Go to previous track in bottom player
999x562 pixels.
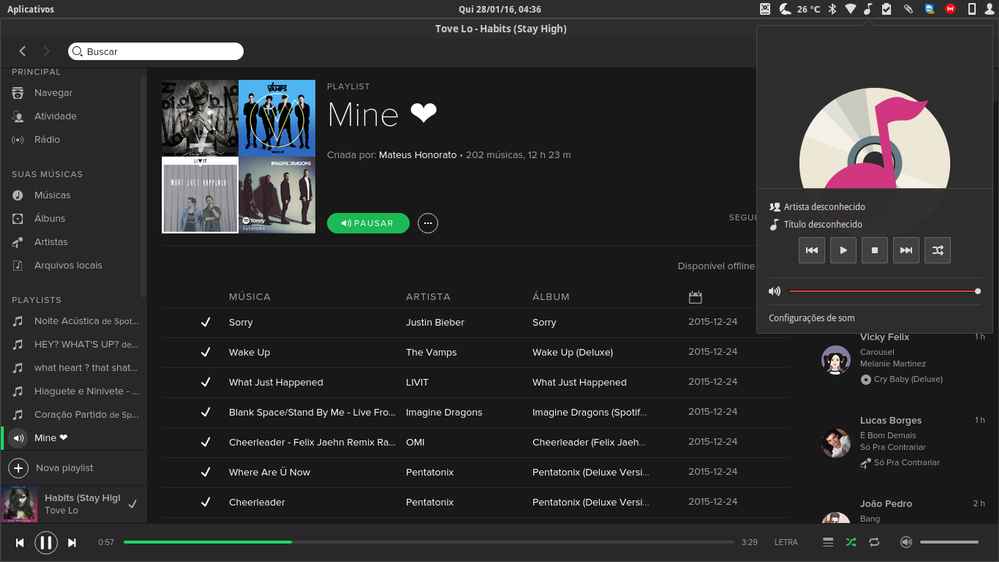tap(19, 542)
